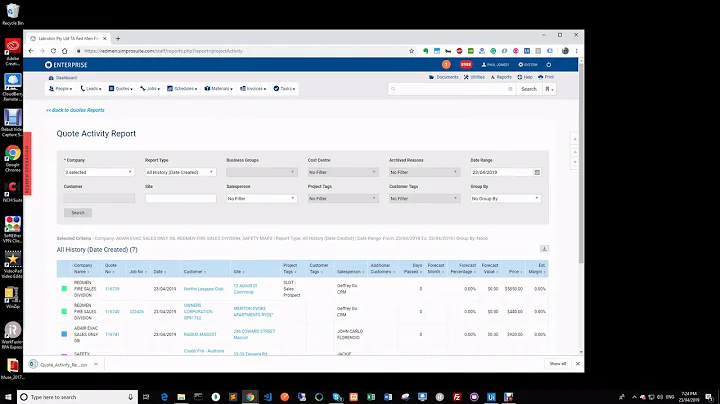Click Show all in the downloads bar
The height and width of the screenshot is (404, 720).
pyautogui.click(x=557, y=364)
